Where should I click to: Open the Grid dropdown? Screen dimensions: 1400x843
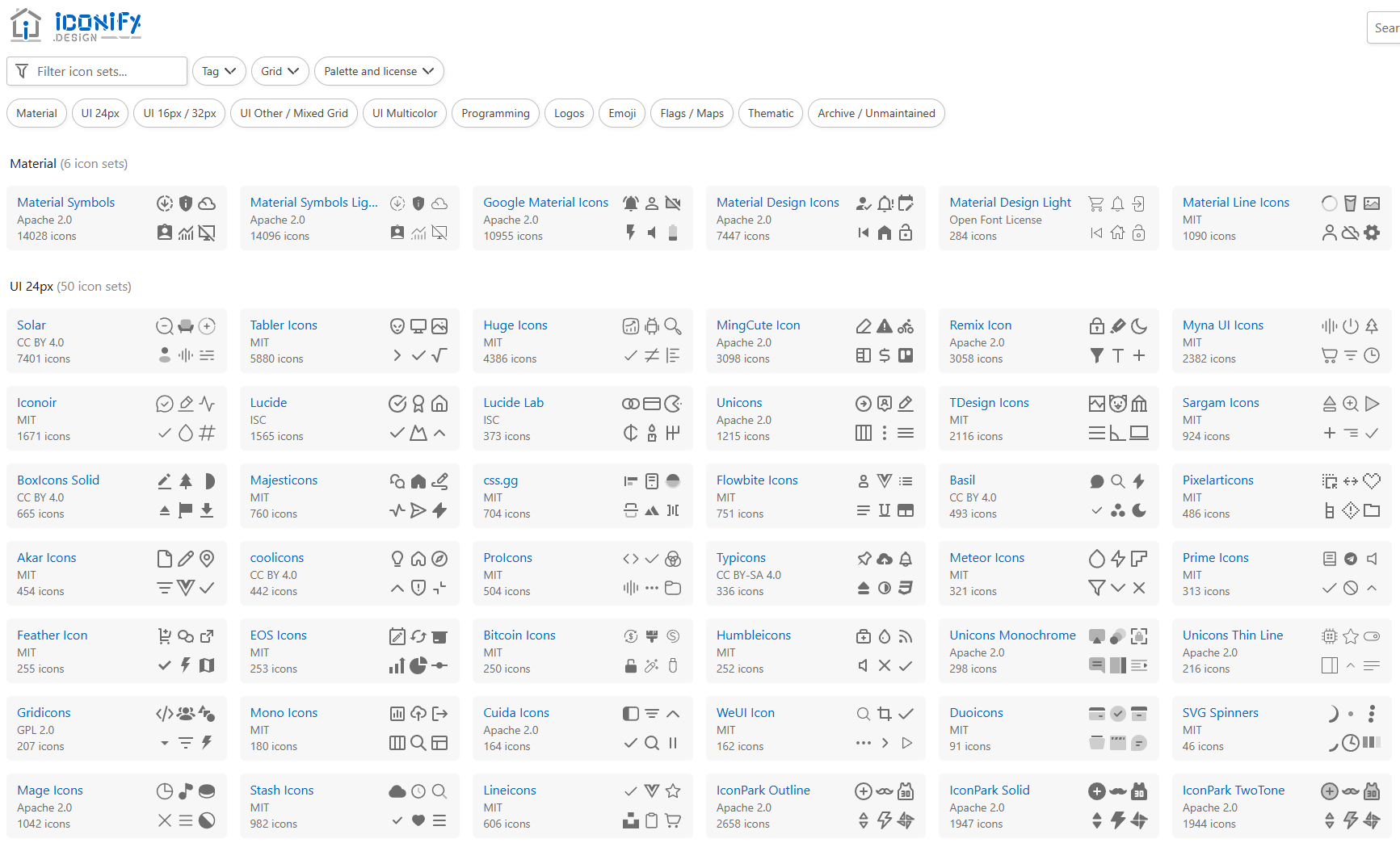pyautogui.click(x=280, y=71)
